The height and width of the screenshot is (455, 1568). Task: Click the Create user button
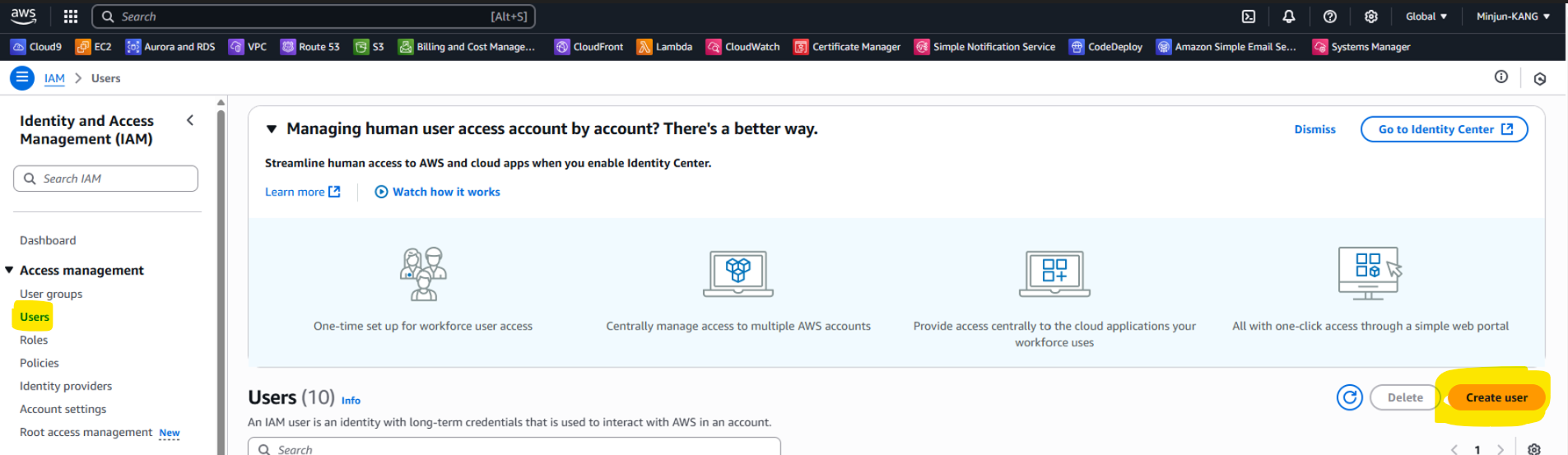pos(1496,397)
